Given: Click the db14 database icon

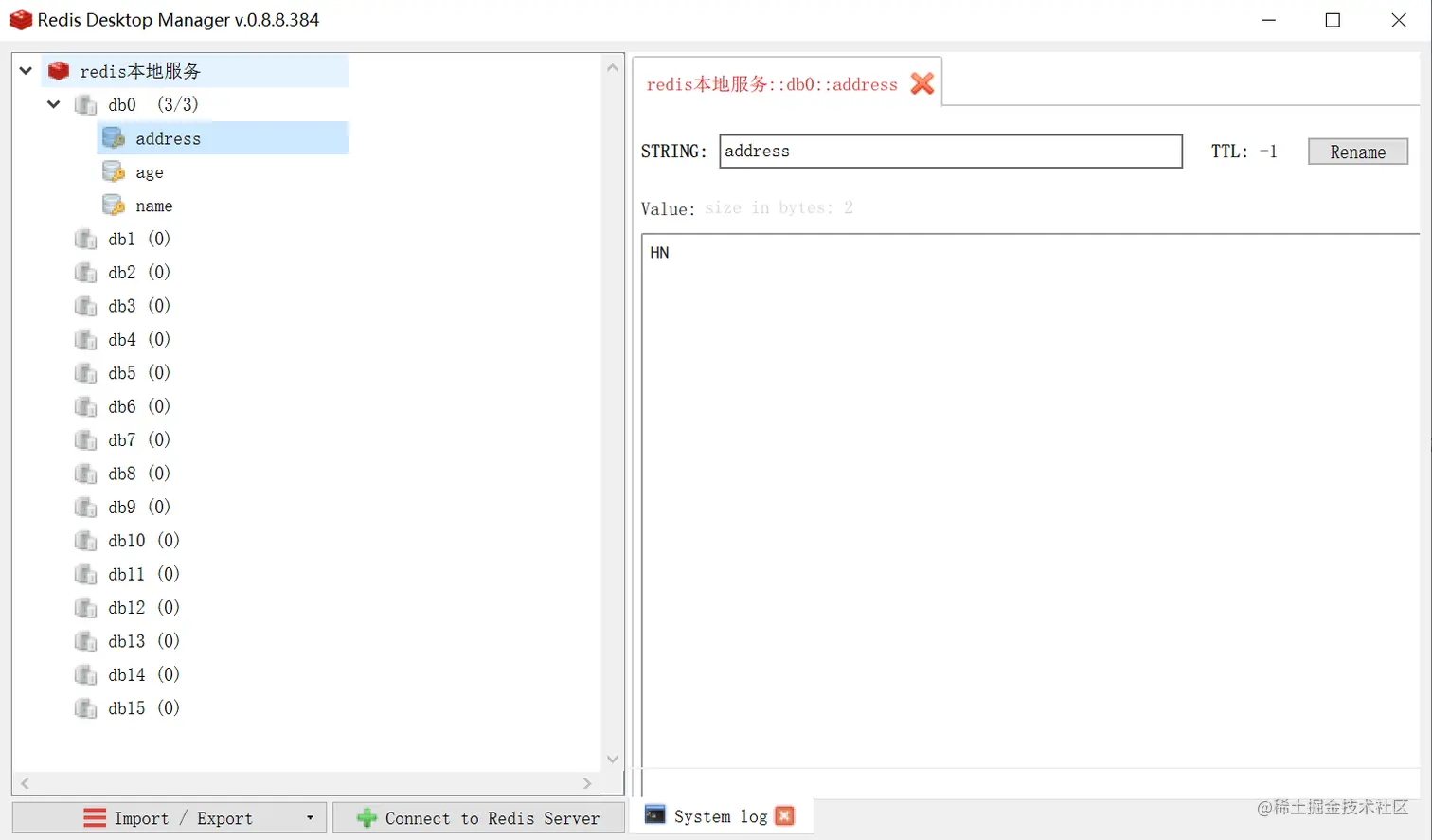Looking at the screenshot, I should [x=85, y=675].
